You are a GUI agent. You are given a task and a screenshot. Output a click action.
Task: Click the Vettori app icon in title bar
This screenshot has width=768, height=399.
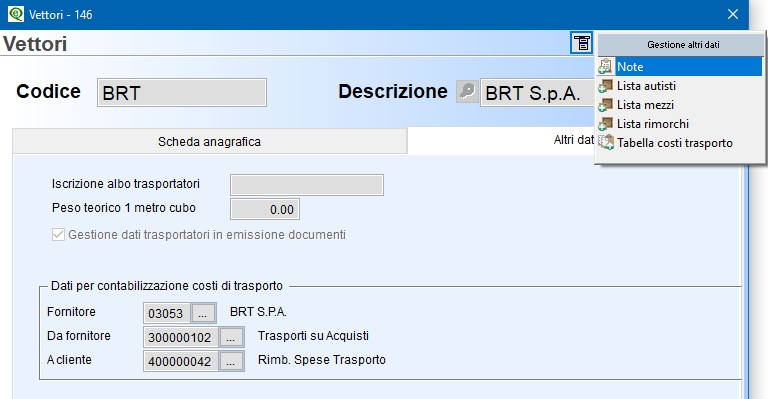click(16, 14)
